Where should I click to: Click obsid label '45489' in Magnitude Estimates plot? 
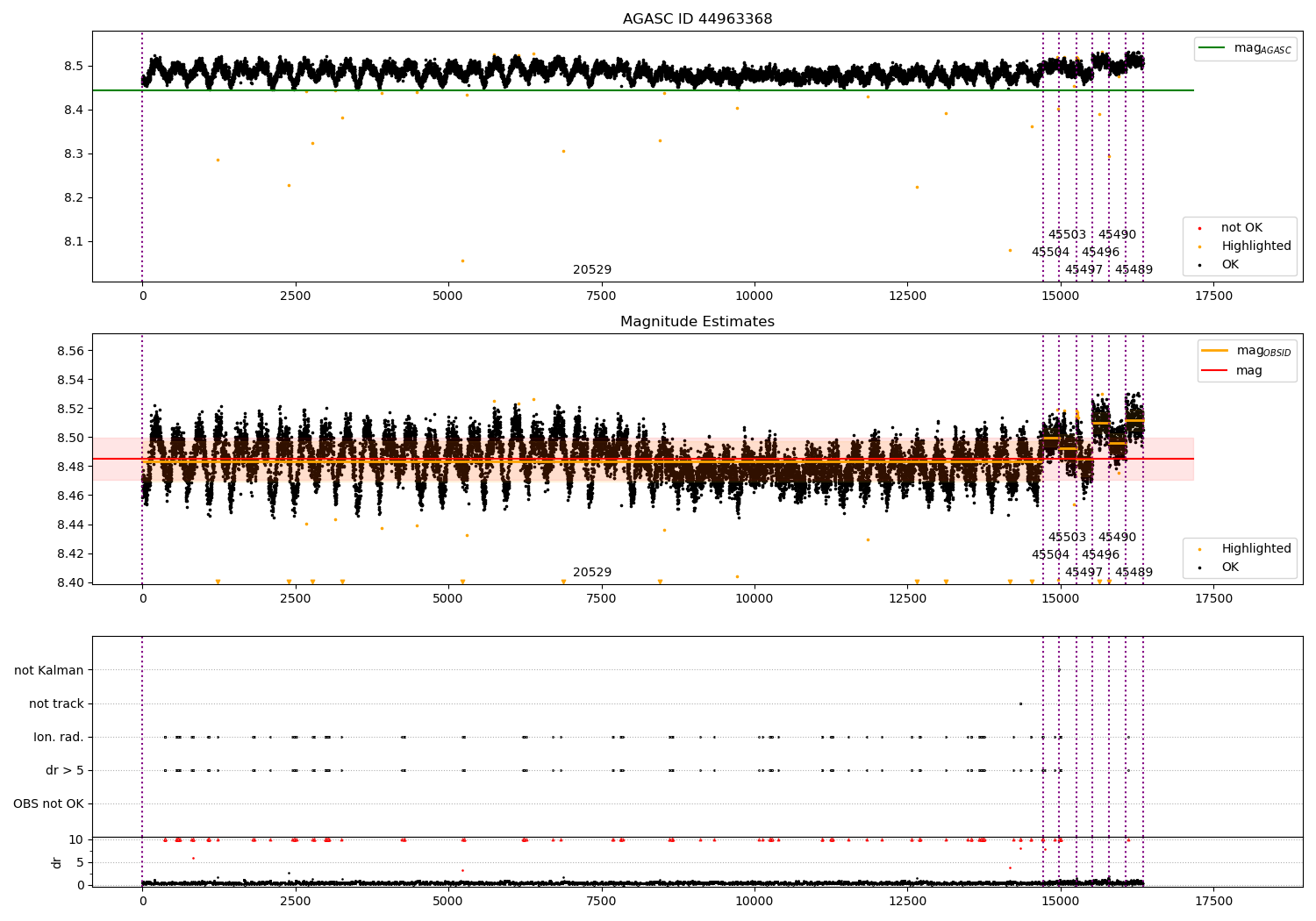pyautogui.click(x=1134, y=572)
